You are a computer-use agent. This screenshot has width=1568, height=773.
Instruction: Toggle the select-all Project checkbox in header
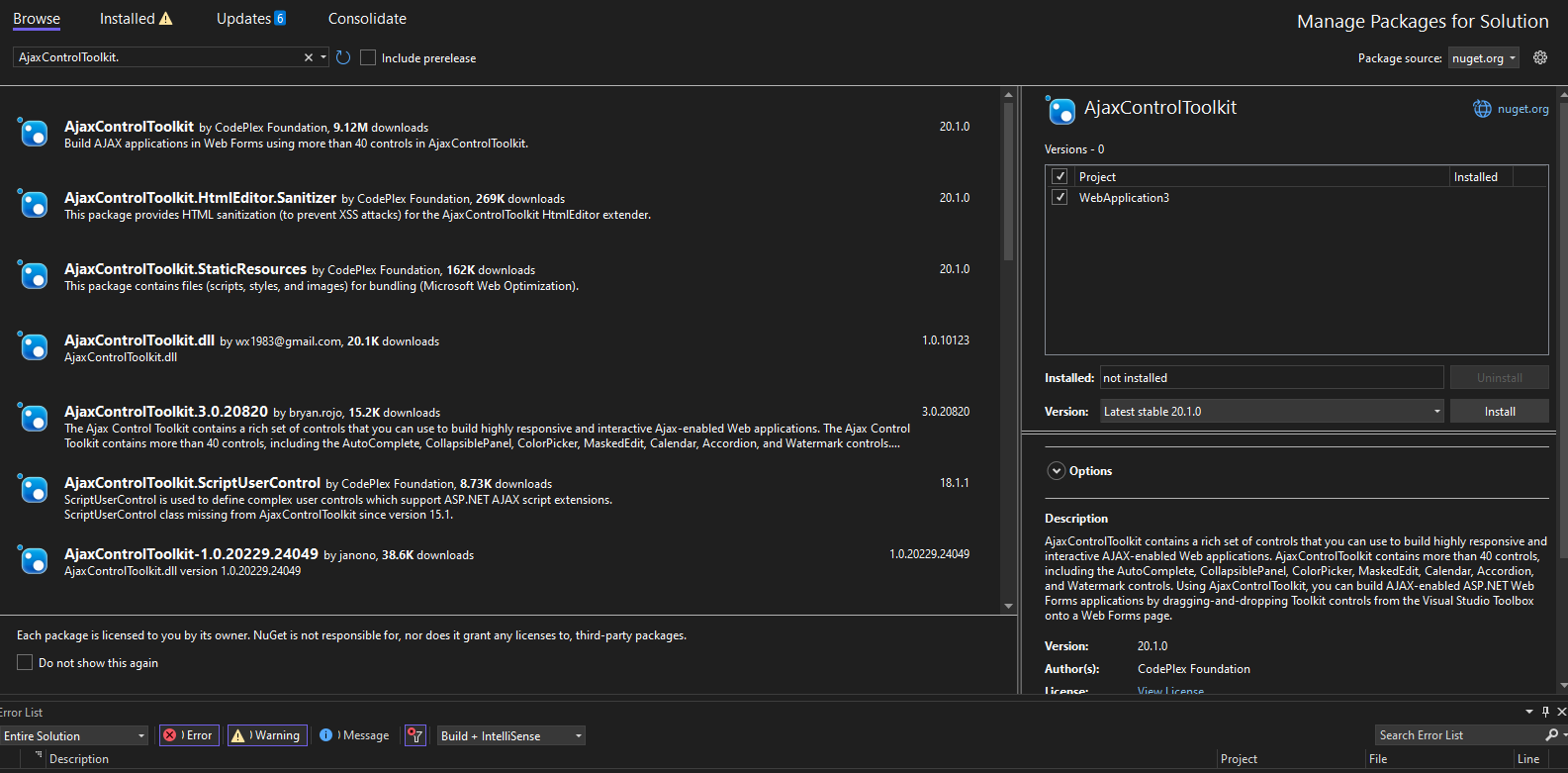[1060, 176]
